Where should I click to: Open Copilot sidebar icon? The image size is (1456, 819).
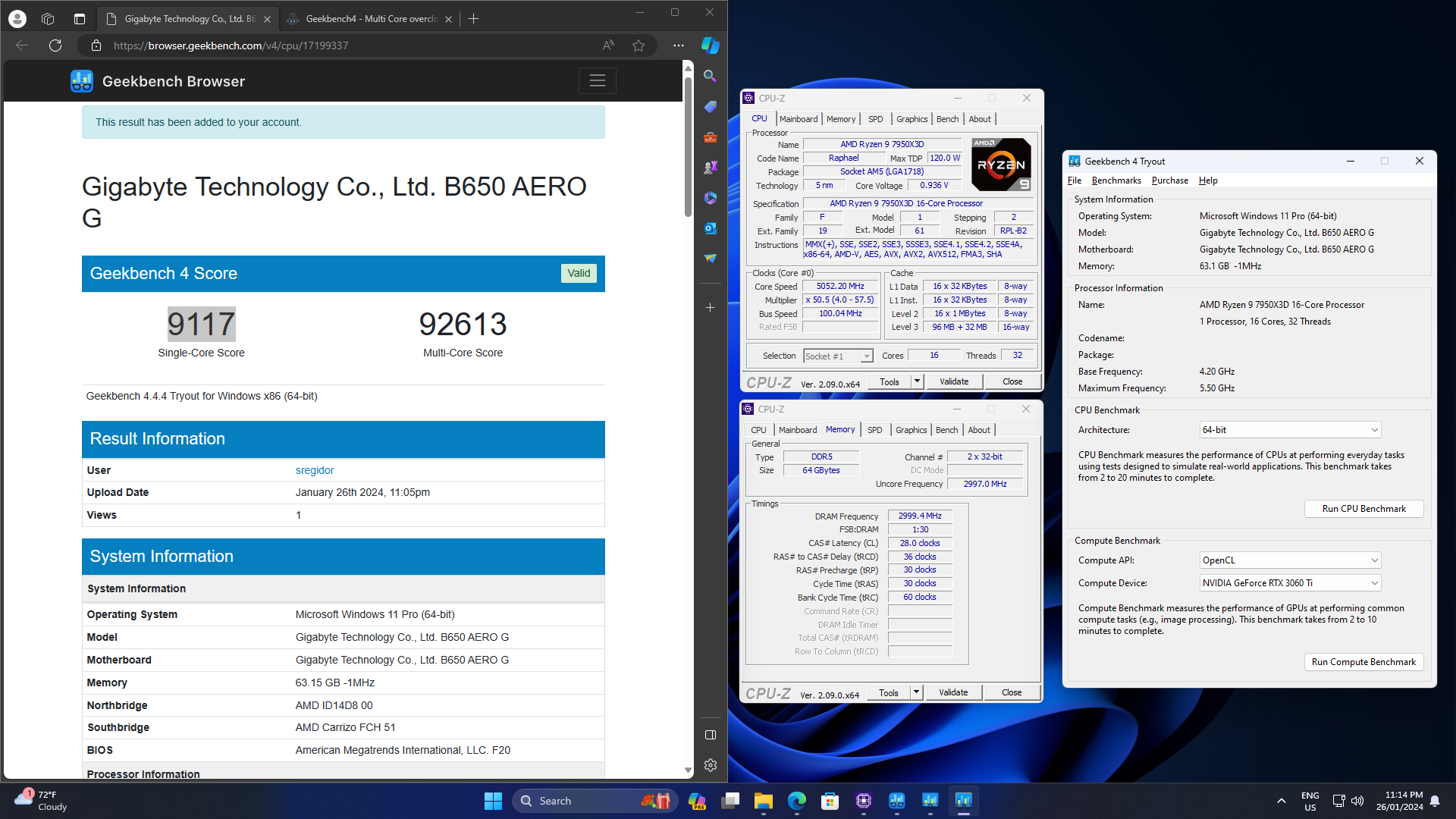coord(711,45)
